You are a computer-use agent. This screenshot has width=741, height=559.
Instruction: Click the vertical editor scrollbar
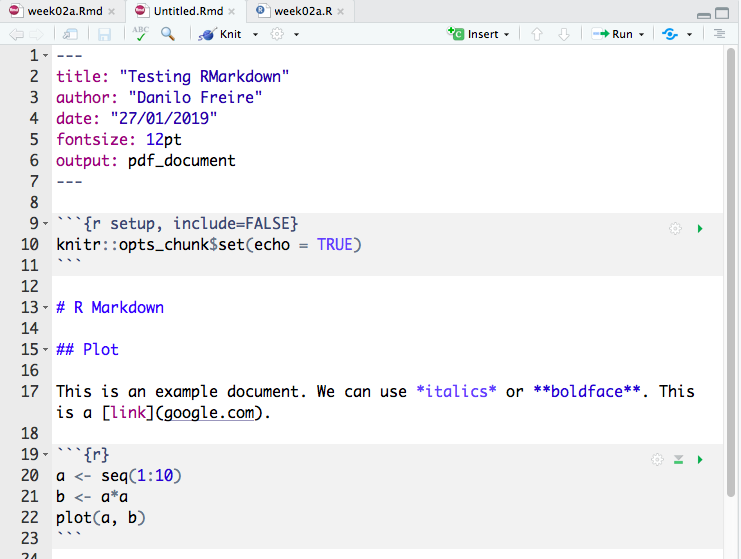731,272
